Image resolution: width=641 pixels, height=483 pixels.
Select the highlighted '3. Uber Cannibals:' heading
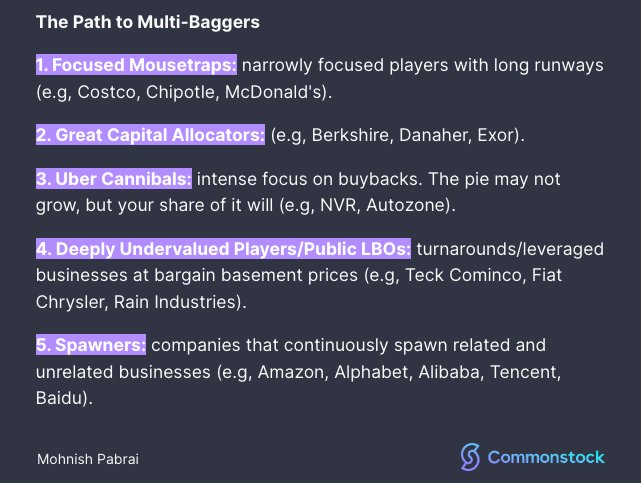click(x=114, y=179)
